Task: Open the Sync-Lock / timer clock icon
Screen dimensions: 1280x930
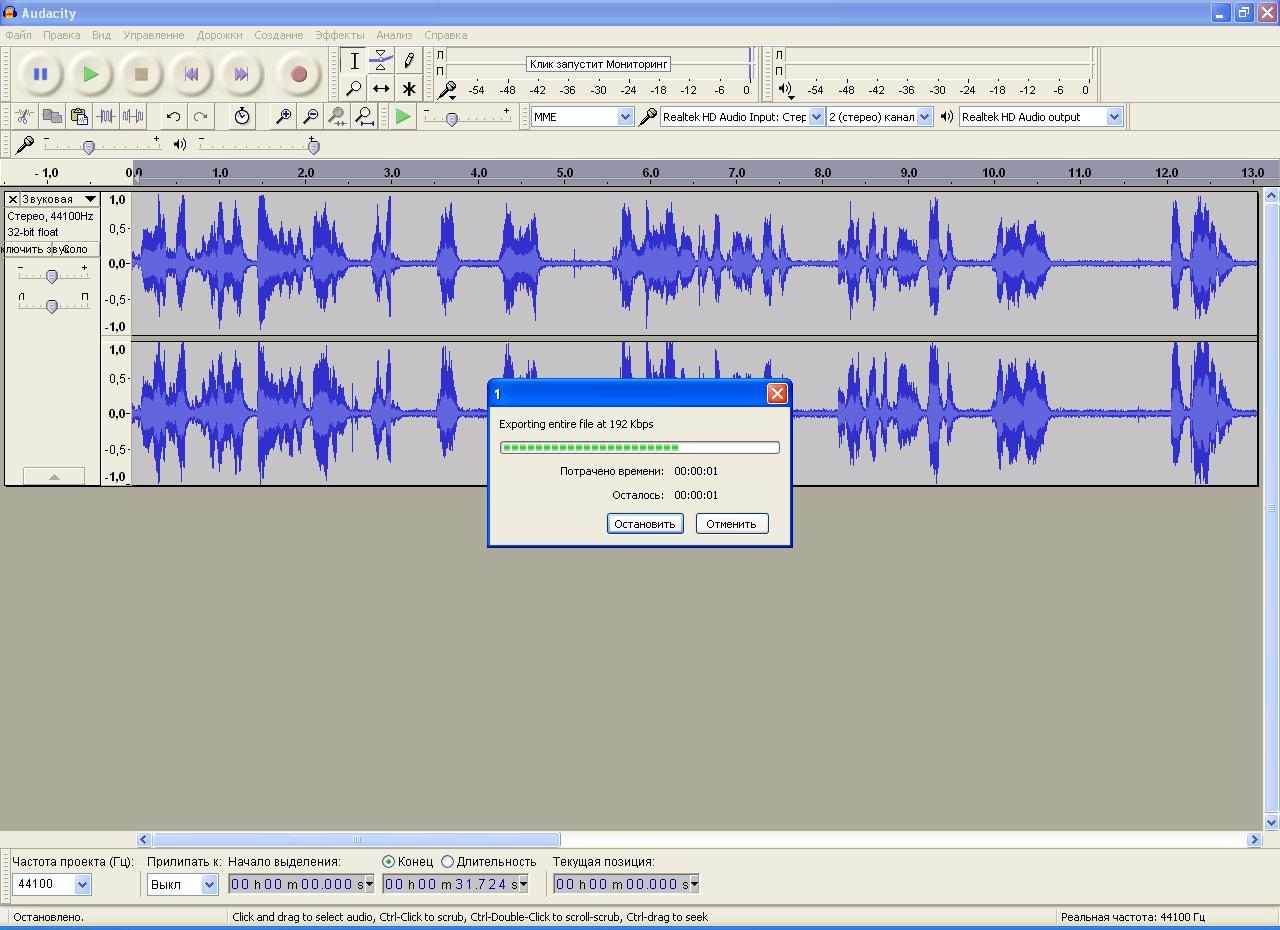Action: pyautogui.click(x=242, y=116)
